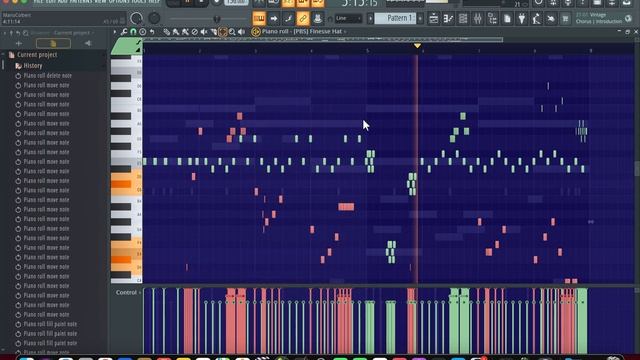640x360 pixels.
Task: Open the shopping cart content library
Action: (x=565, y=18)
